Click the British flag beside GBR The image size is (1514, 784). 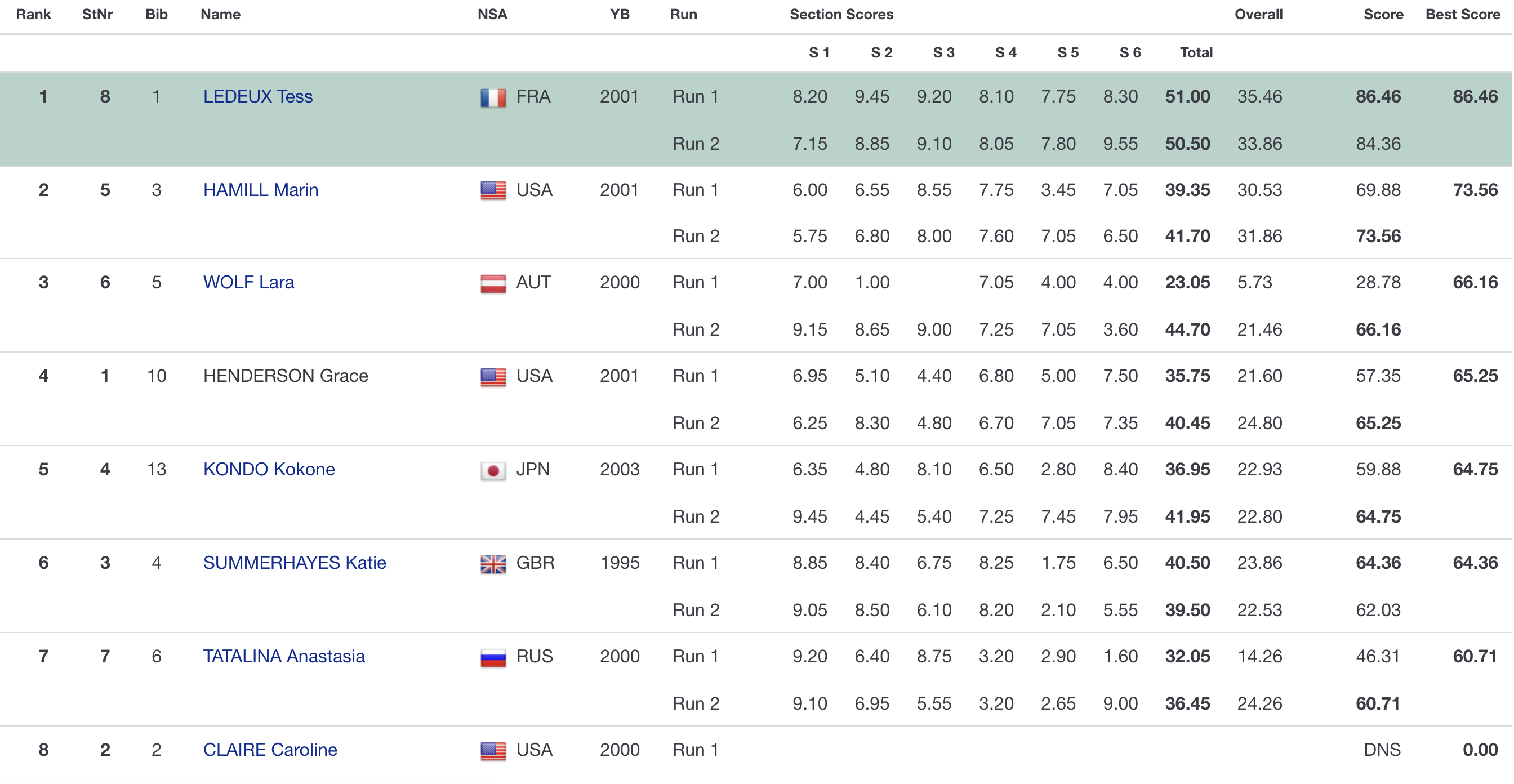click(492, 564)
